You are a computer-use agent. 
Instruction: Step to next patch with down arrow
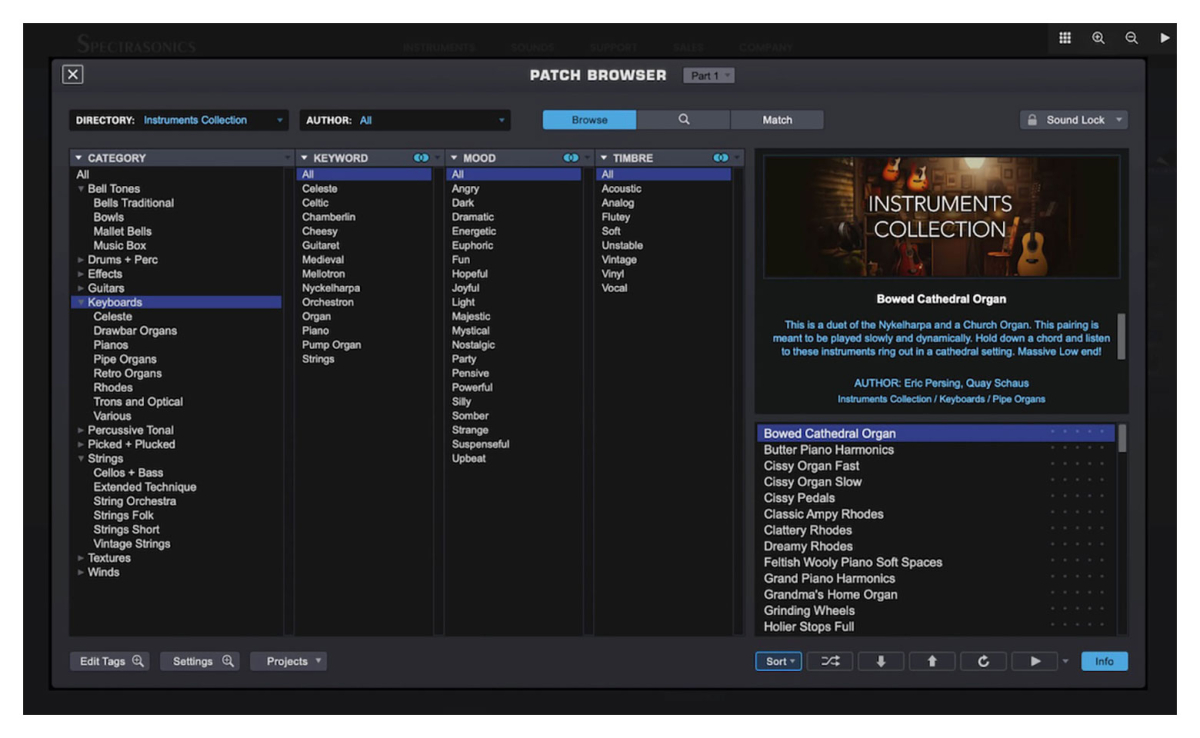[x=881, y=661]
